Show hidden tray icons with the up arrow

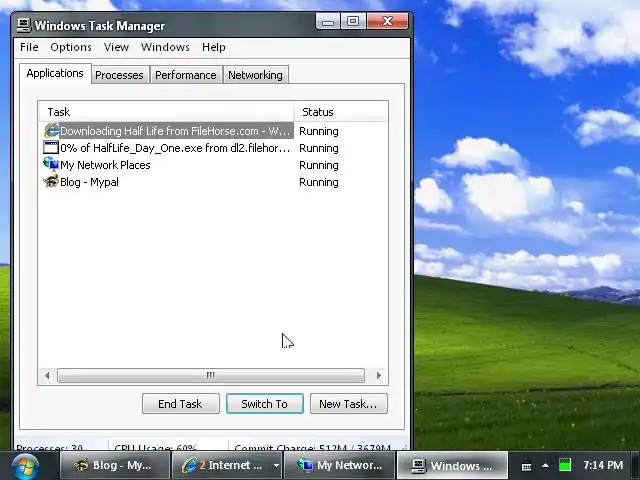(x=545, y=465)
